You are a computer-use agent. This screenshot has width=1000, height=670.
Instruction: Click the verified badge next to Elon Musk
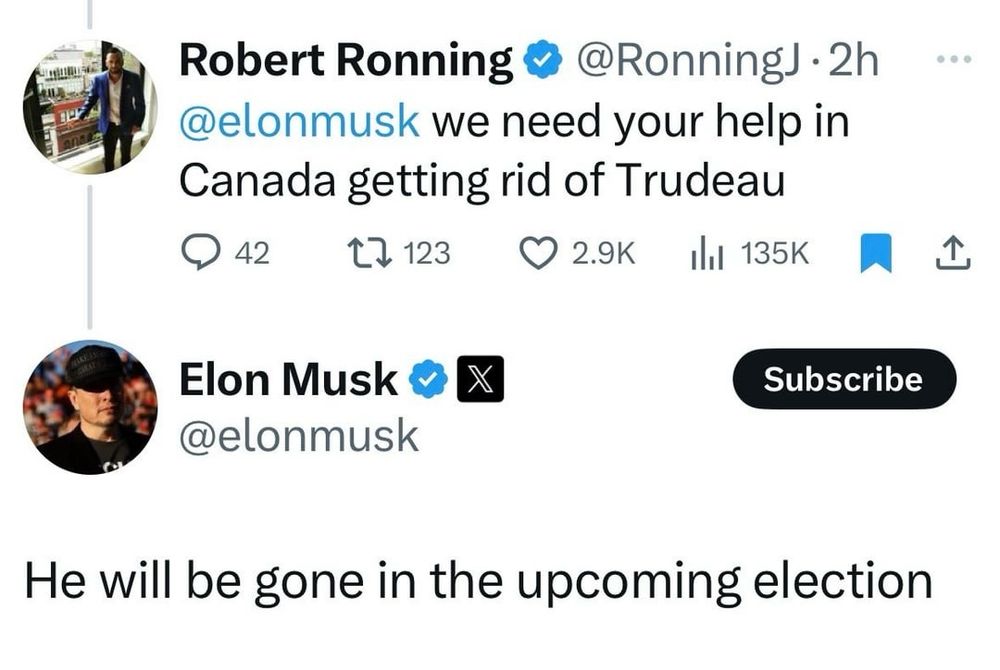coord(429,379)
